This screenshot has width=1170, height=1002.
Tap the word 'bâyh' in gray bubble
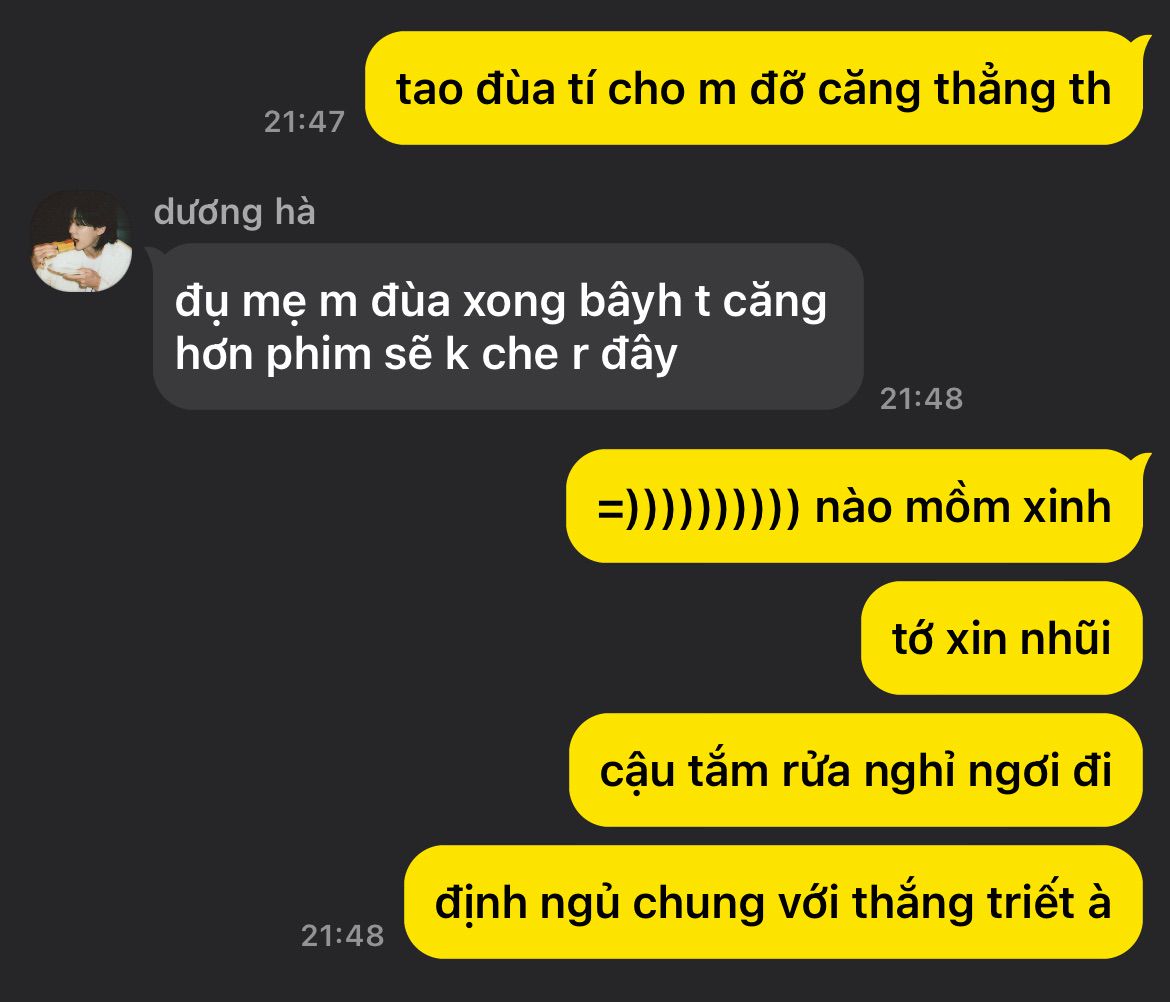631,301
